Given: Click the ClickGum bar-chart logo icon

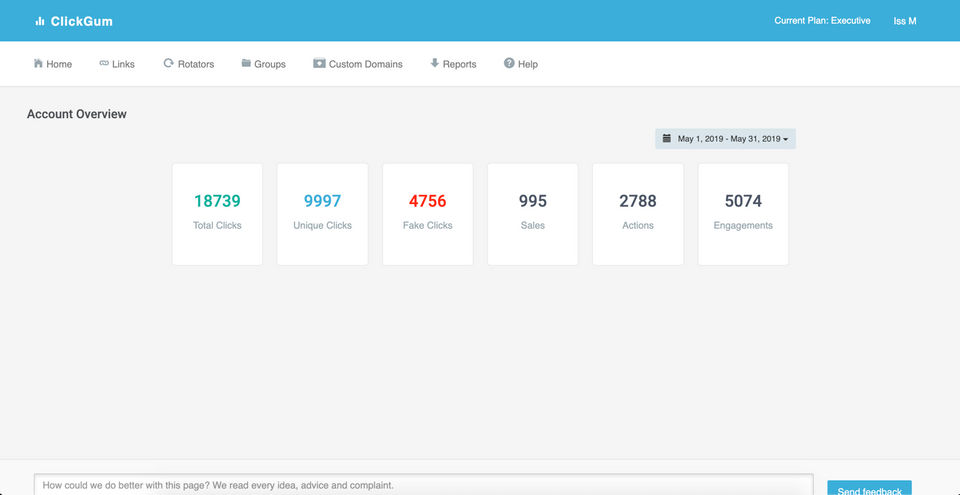Looking at the screenshot, I should click(x=40, y=21).
